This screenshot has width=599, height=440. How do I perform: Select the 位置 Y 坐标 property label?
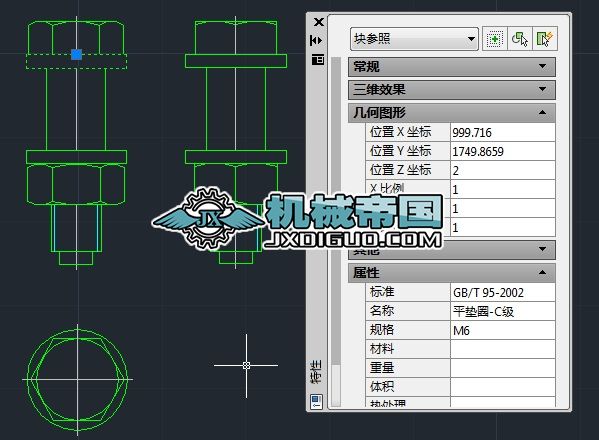pyautogui.click(x=408, y=152)
